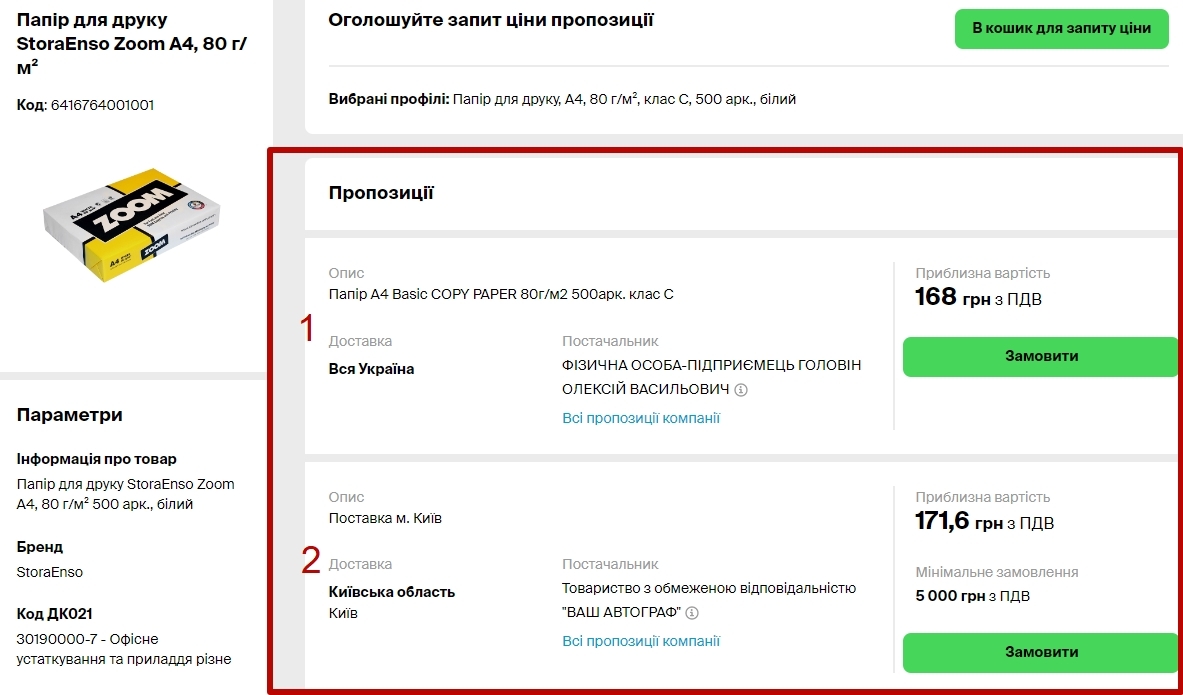Click info icon beside "ВАШ АВТОГРАФ" supplier

(691, 613)
